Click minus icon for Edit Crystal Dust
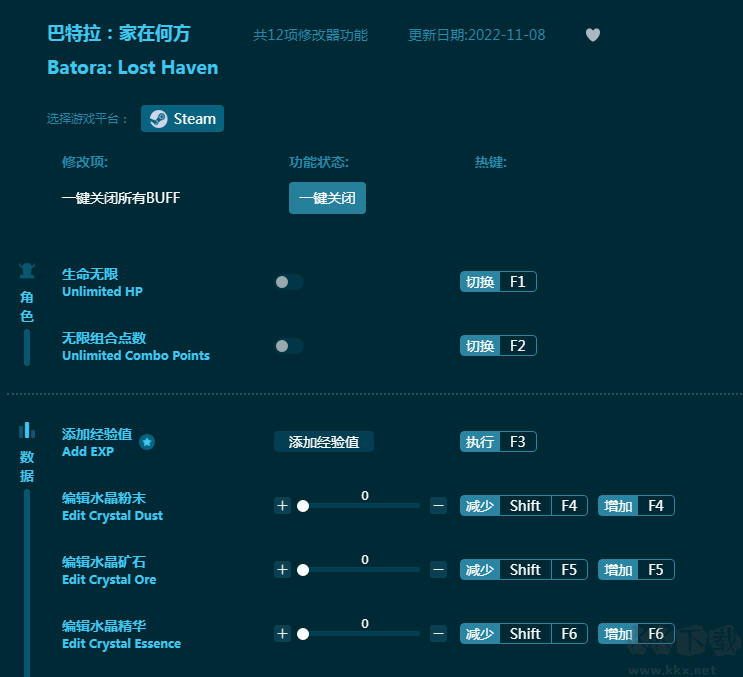 coord(438,506)
